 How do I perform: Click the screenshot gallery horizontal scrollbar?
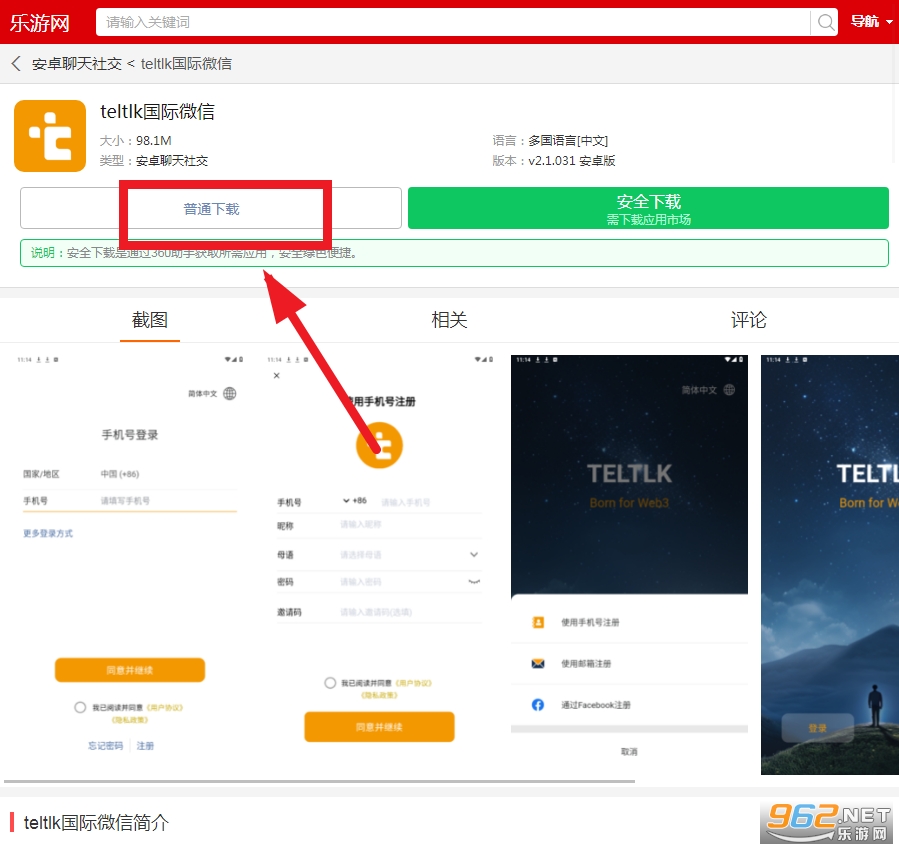click(319, 781)
